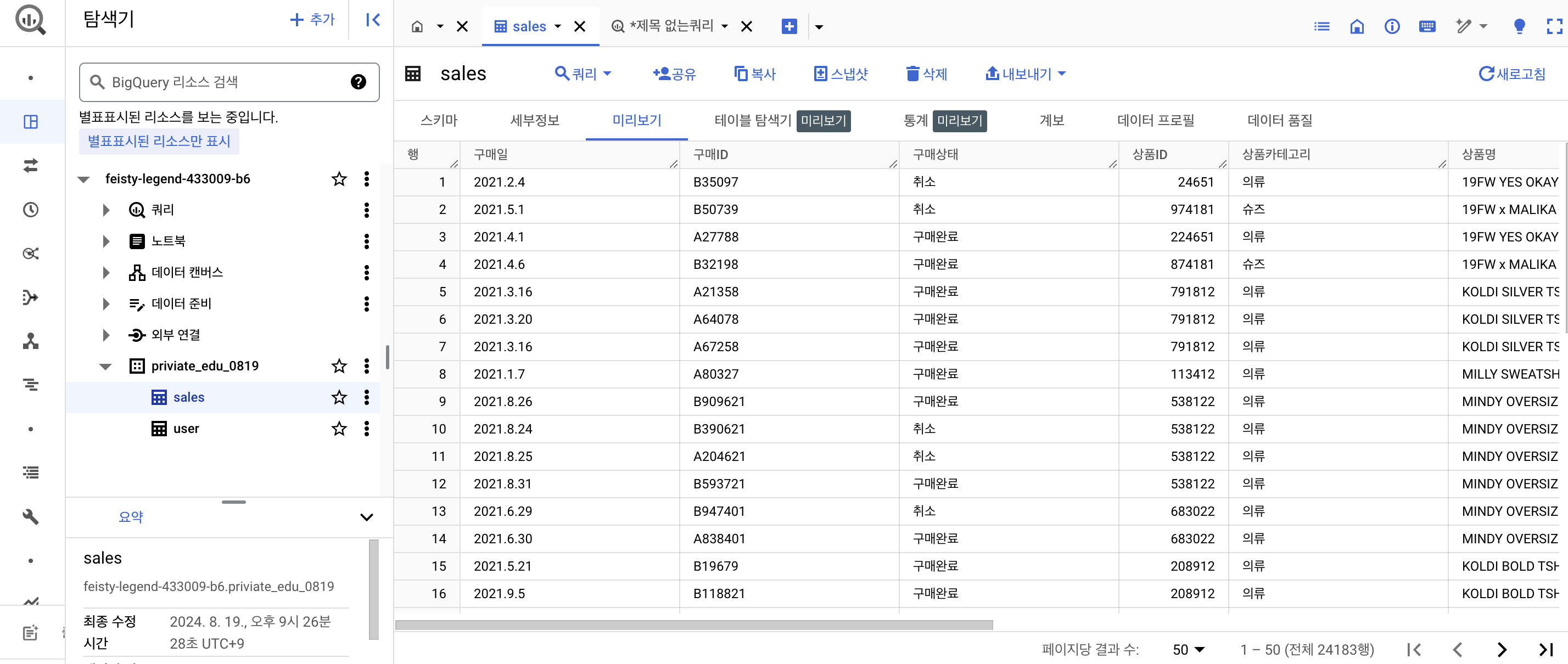The image size is (1568, 664).
Task: Select the Explorer panel sidebar icon
Action: coord(30,122)
